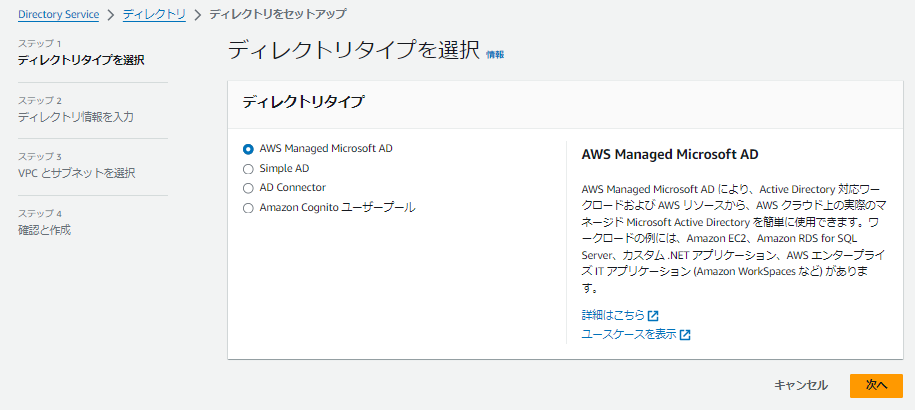Select AWS Managed Microsoft AD radio button
The image size is (915, 410).
(x=248, y=149)
